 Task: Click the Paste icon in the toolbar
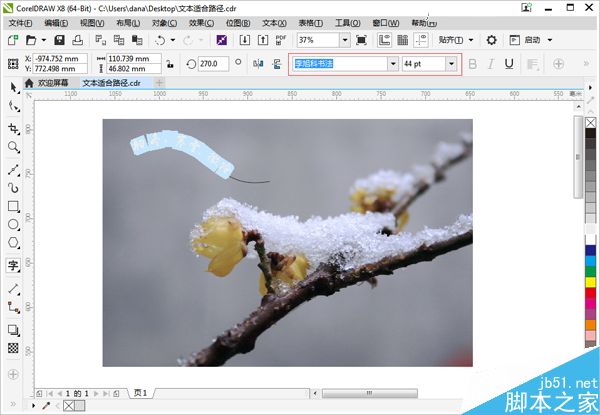137,40
